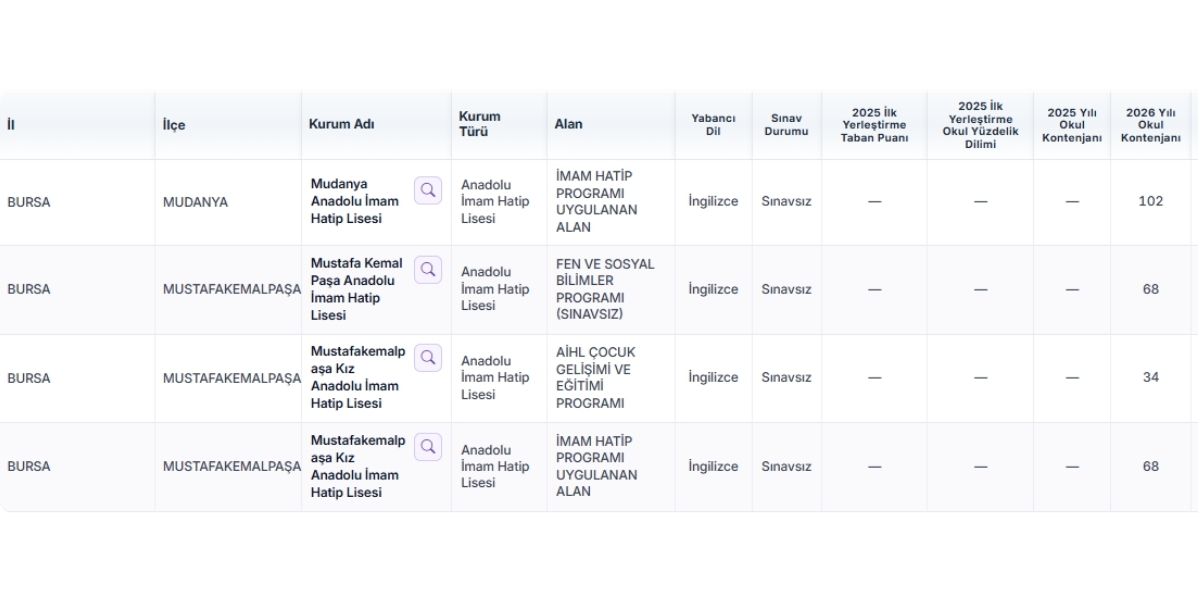Screen dimensions: 1200x600
Task: Select the MUDANYA district cell
Action: pos(195,202)
